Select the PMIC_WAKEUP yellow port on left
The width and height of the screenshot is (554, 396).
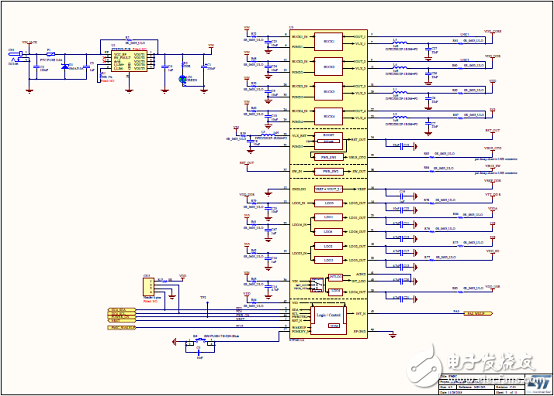[121, 328]
